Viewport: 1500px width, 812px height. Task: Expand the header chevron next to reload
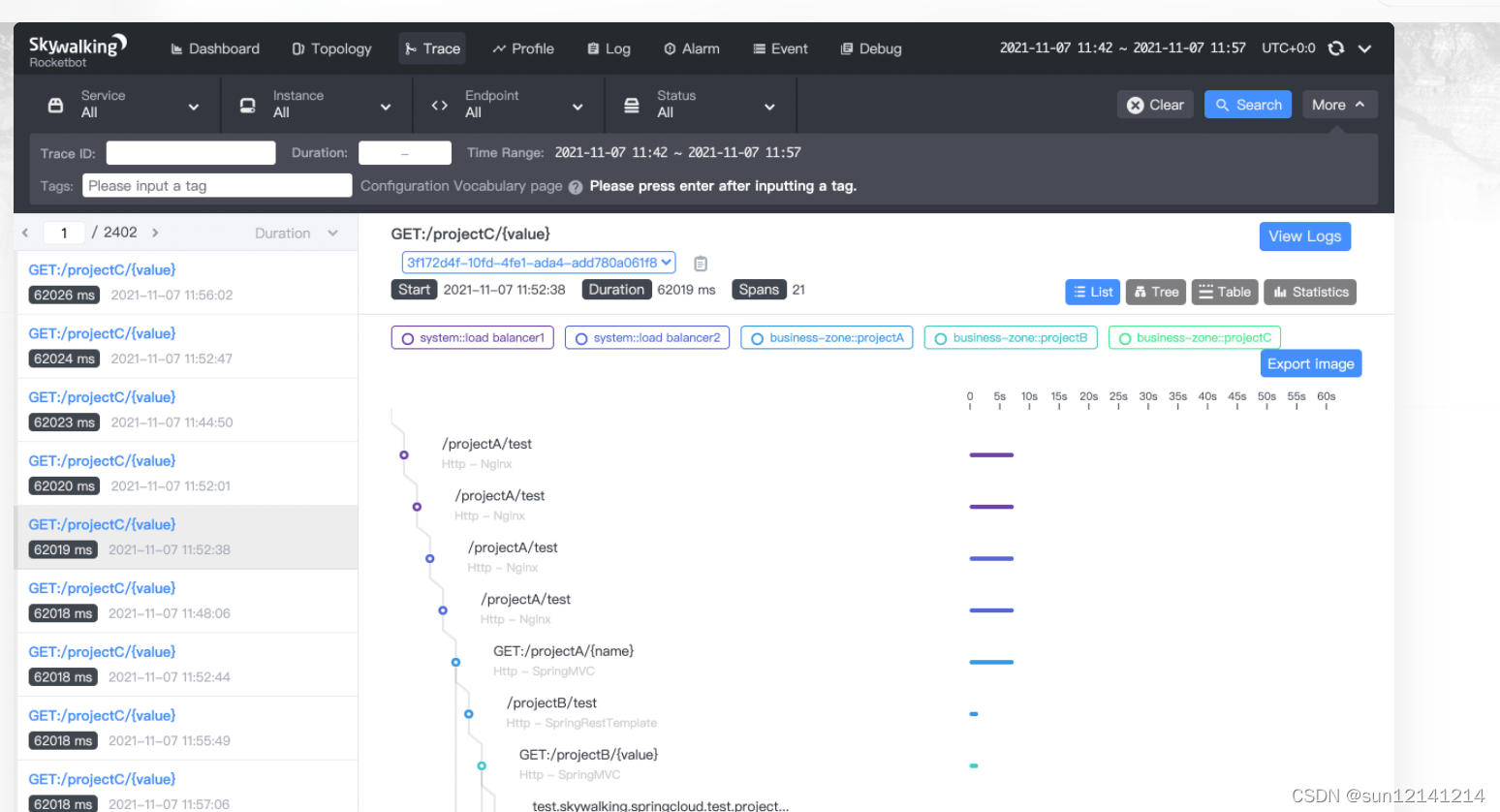[1364, 48]
